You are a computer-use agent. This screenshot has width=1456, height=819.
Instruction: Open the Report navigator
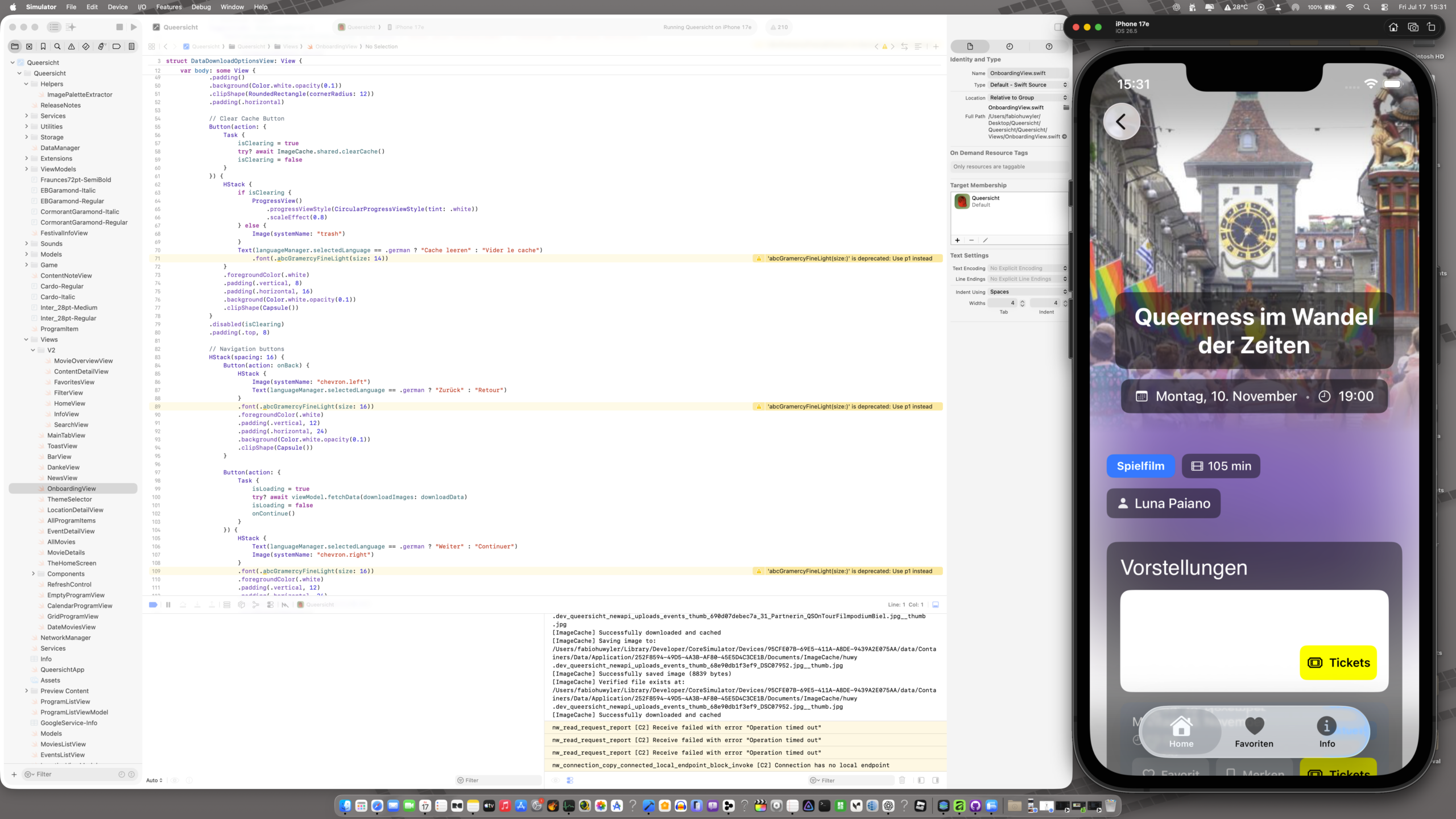click(x=131, y=47)
